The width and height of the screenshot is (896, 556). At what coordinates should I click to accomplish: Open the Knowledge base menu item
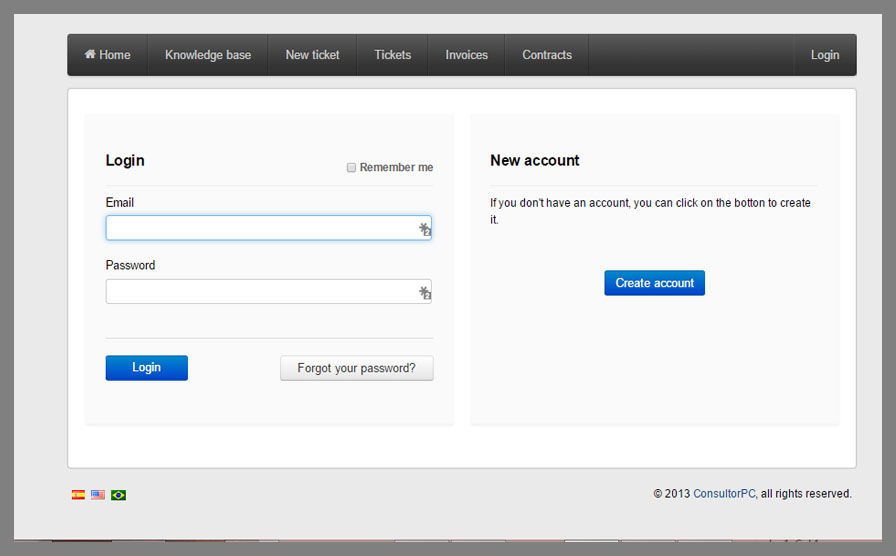pyautogui.click(x=208, y=55)
